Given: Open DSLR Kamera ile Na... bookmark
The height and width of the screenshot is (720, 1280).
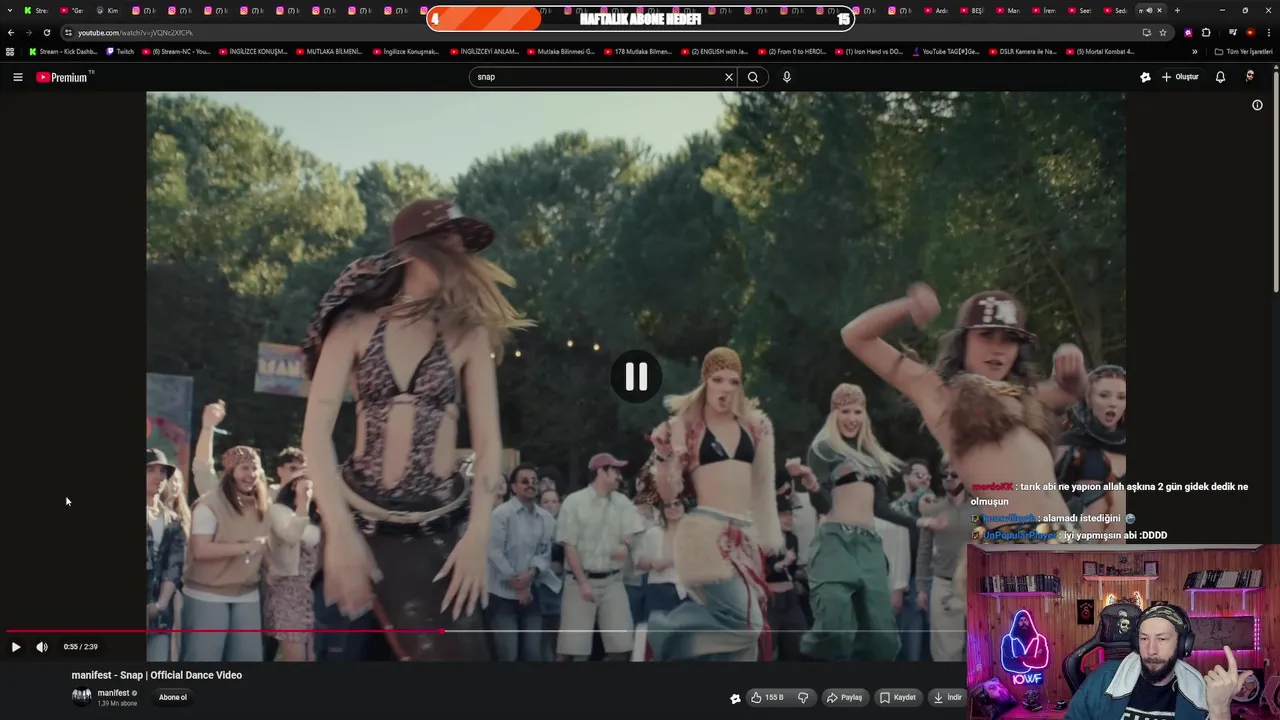Looking at the screenshot, I should [x=1022, y=51].
